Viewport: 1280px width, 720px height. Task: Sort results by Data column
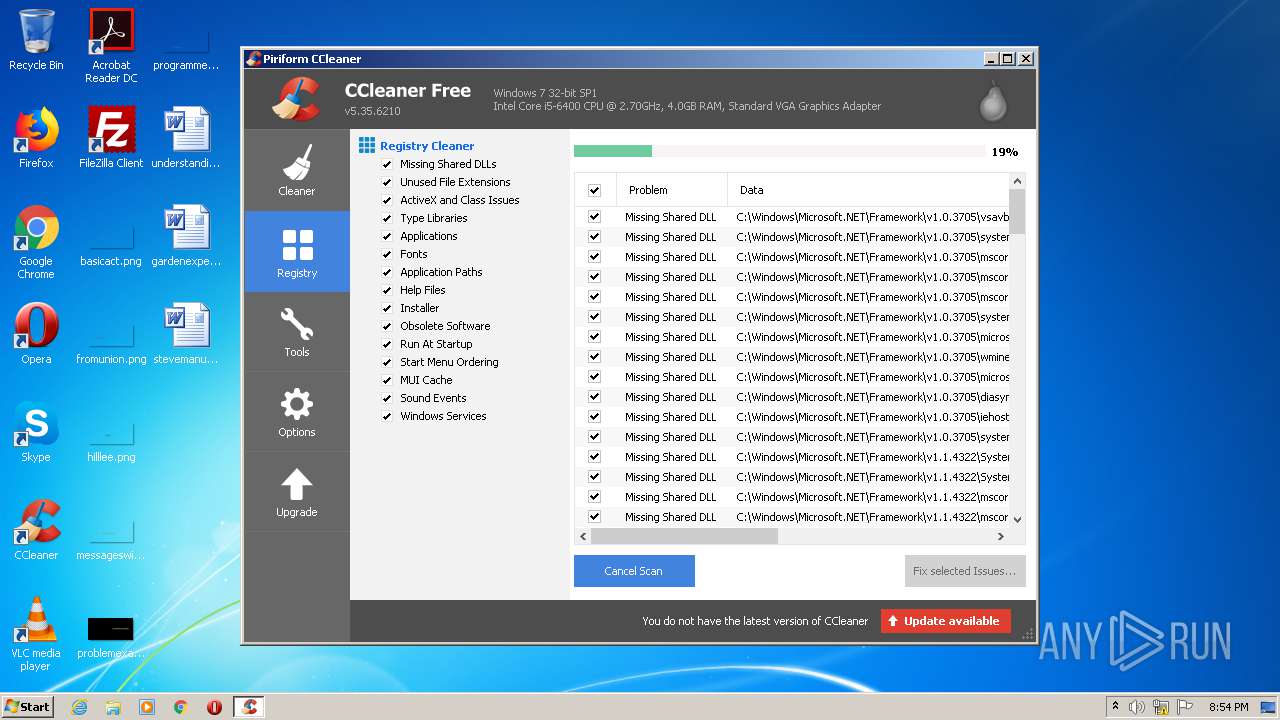point(868,190)
